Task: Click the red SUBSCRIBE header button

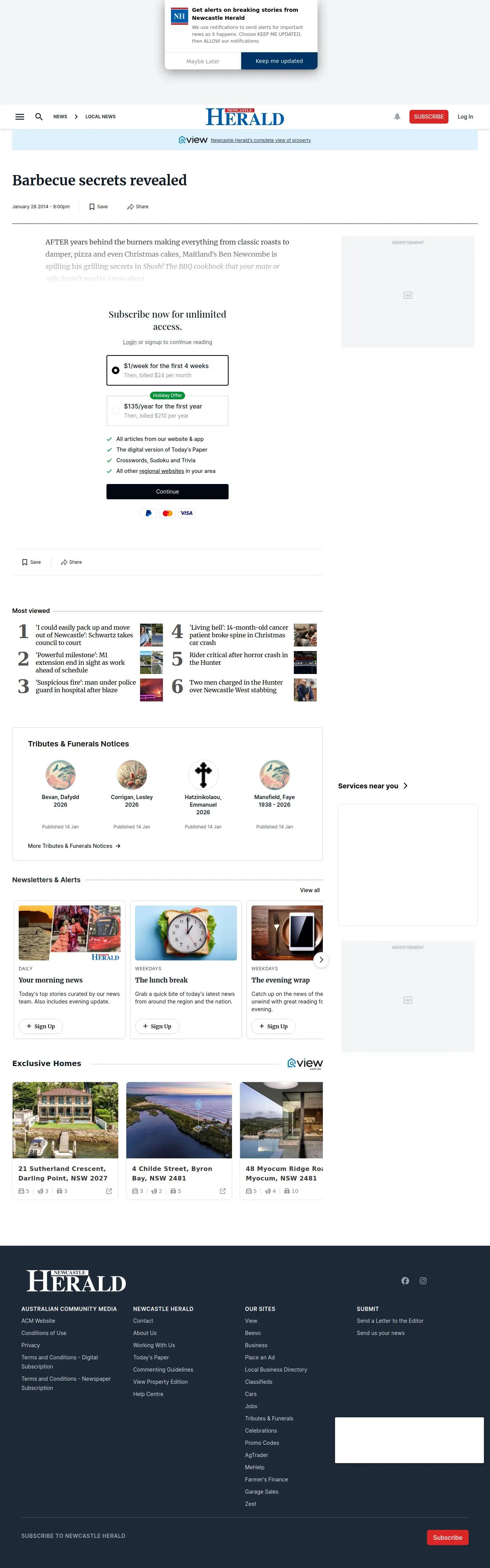Action: (x=429, y=117)
